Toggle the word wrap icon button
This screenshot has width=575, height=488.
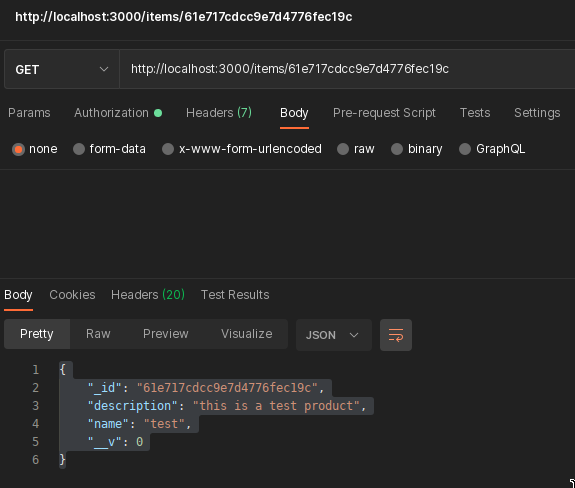tap(396, 335)
